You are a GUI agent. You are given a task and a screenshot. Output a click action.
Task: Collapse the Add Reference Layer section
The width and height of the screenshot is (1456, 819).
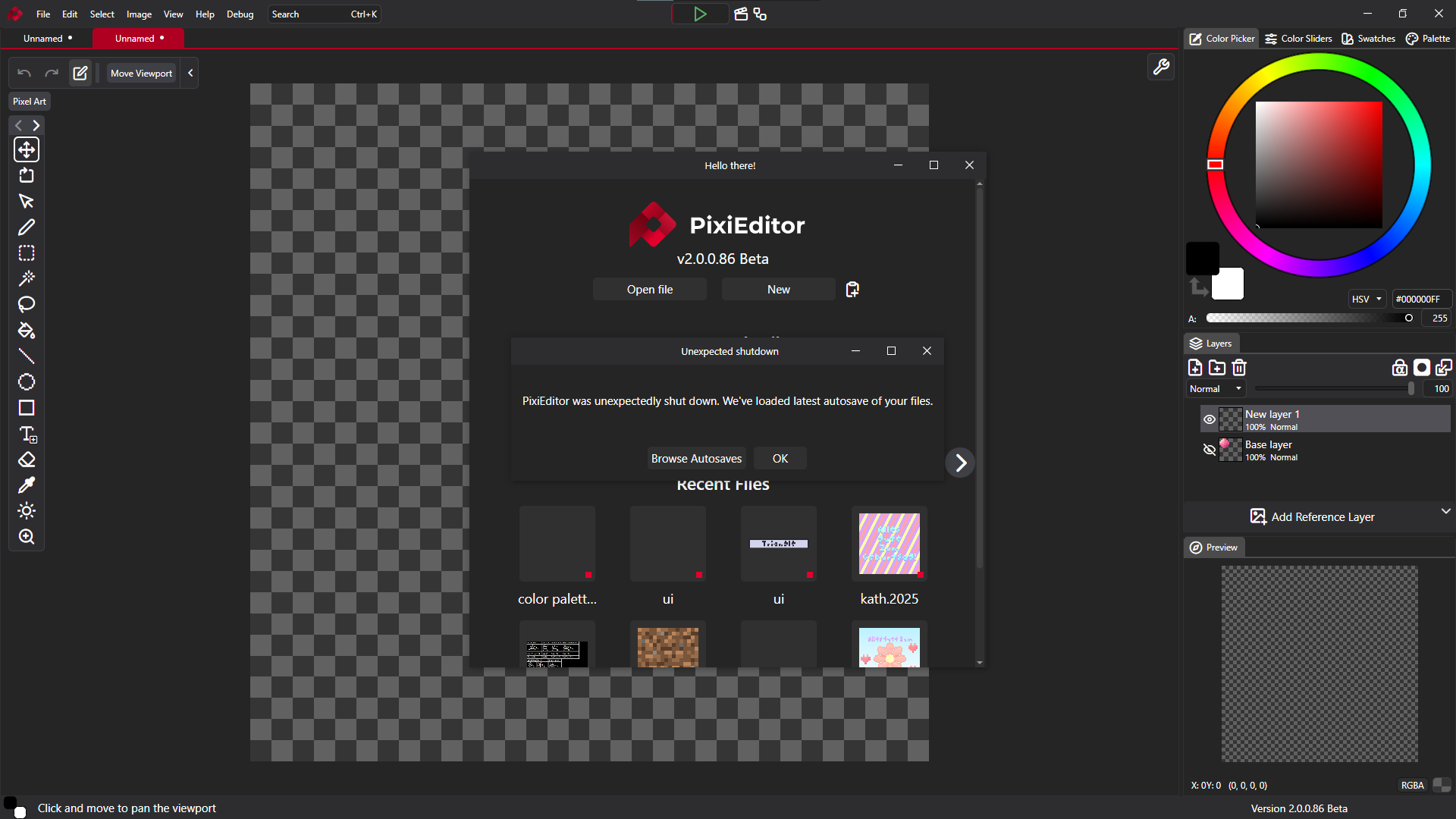(x=1445, y=511)
